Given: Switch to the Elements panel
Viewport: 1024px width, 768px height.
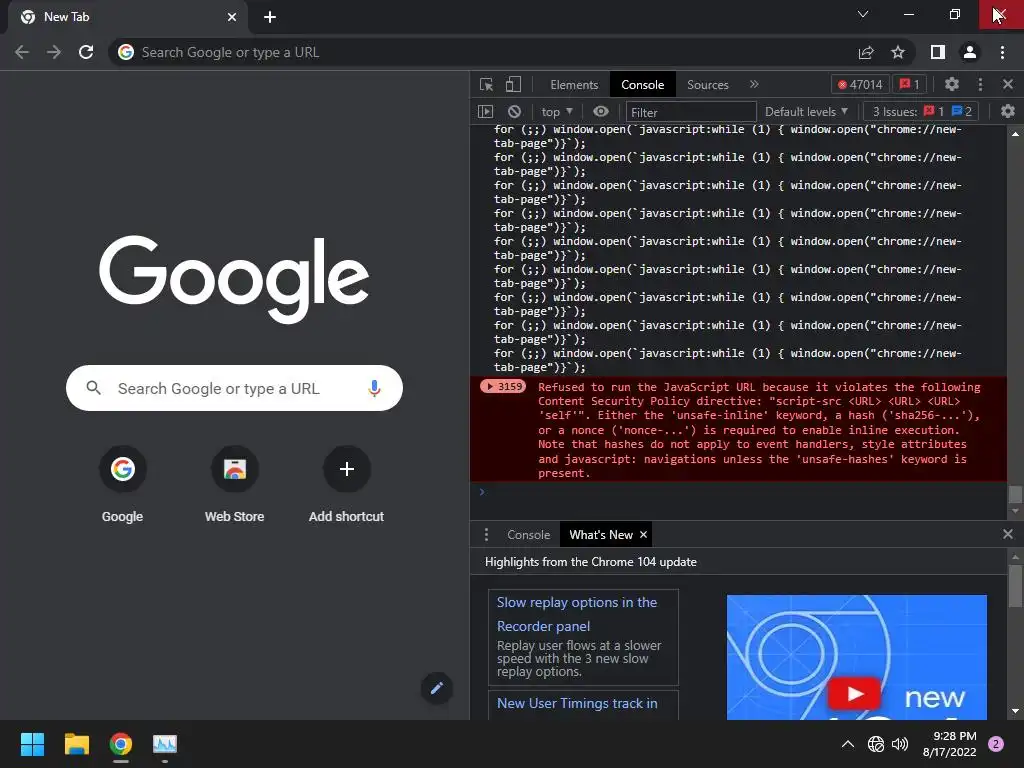Looking at the screenshot, I should tap(574, 85).
